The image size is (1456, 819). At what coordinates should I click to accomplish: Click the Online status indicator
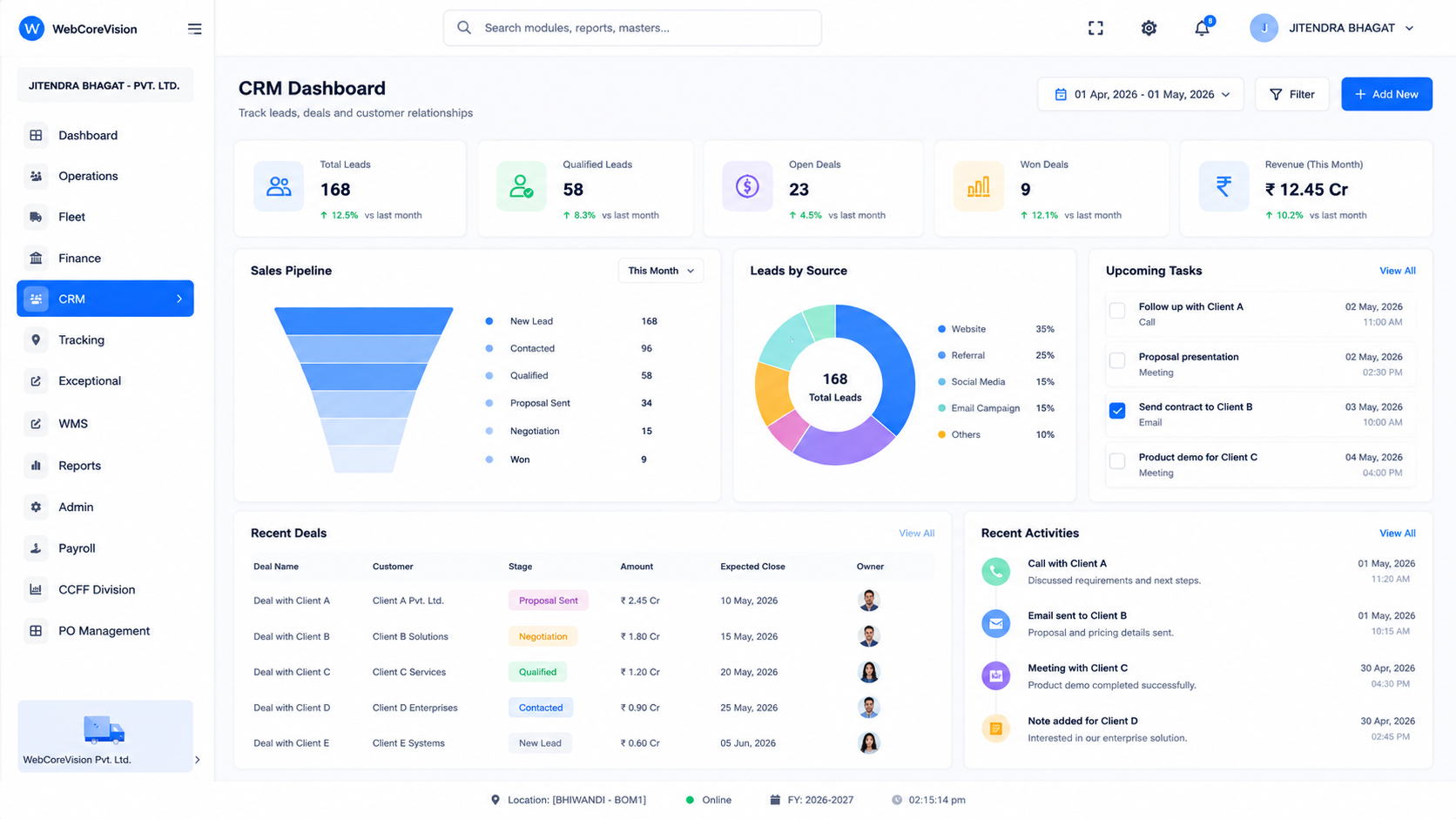[x=709, y=800]
